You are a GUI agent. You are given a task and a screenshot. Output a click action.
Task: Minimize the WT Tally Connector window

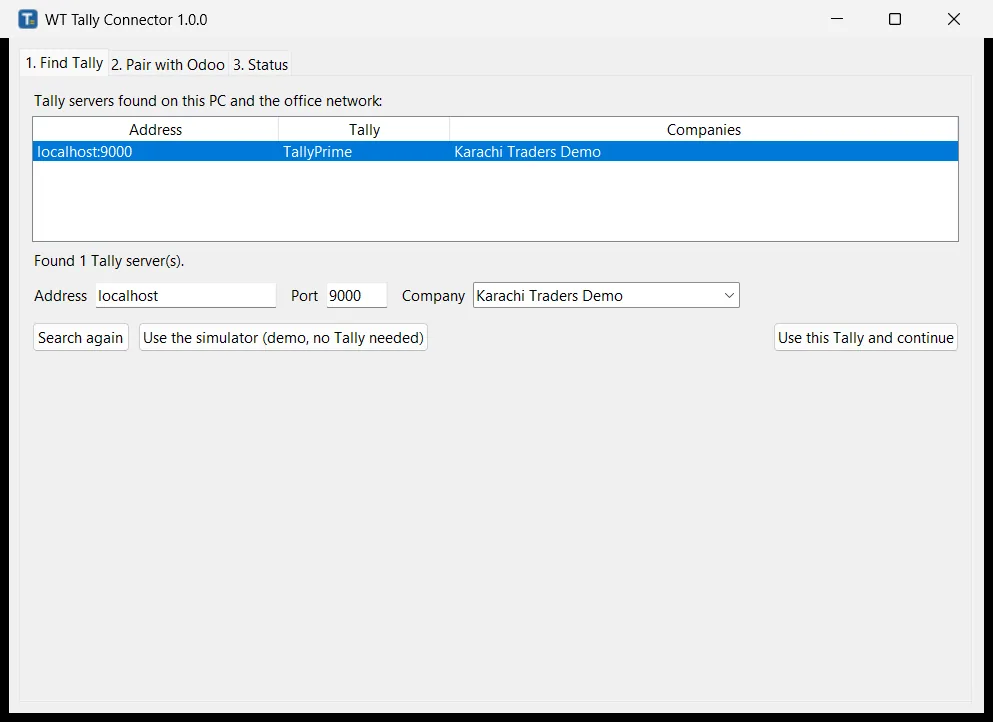(837, 19)
